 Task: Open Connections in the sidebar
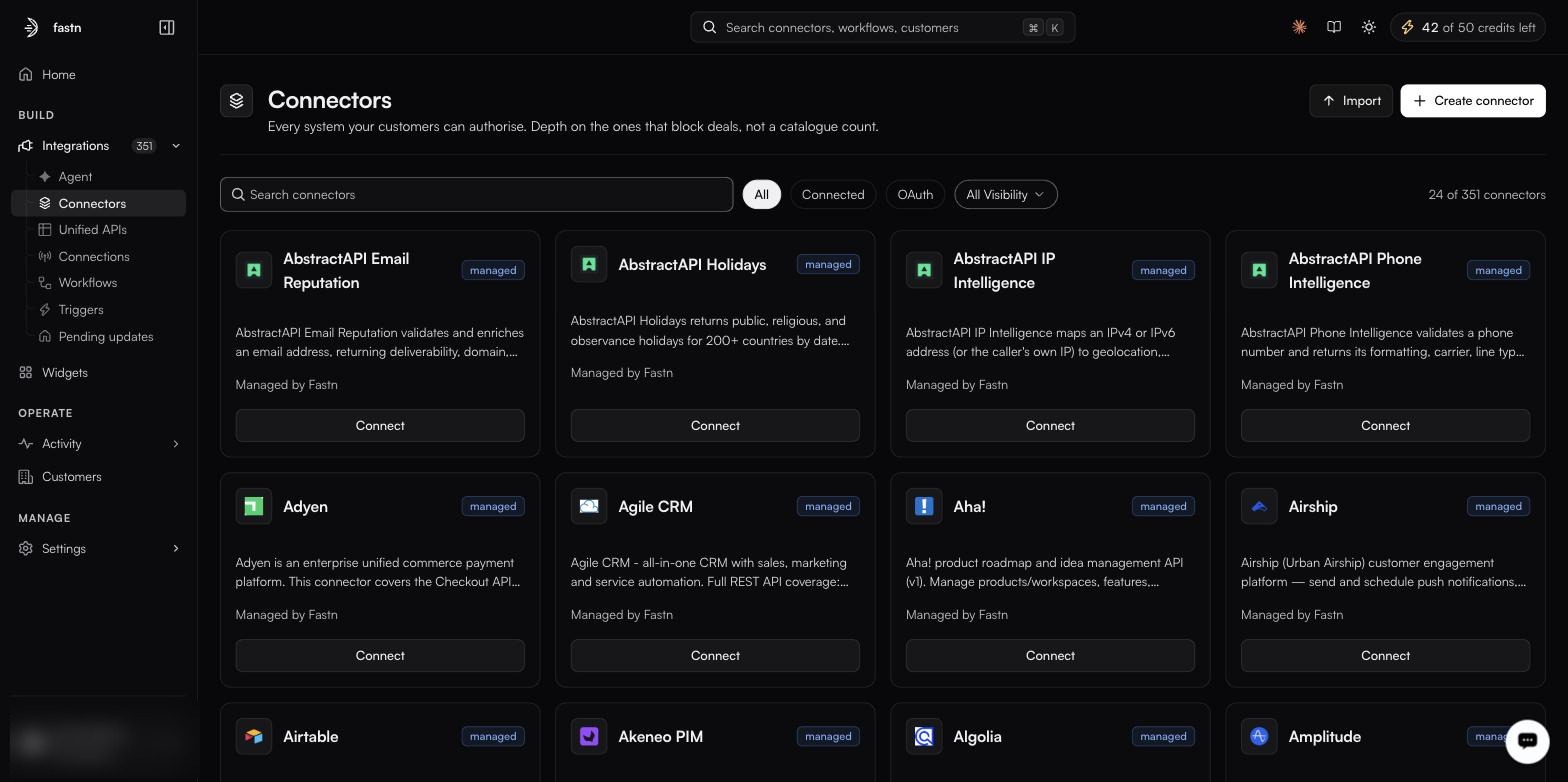tap(98, 256)
